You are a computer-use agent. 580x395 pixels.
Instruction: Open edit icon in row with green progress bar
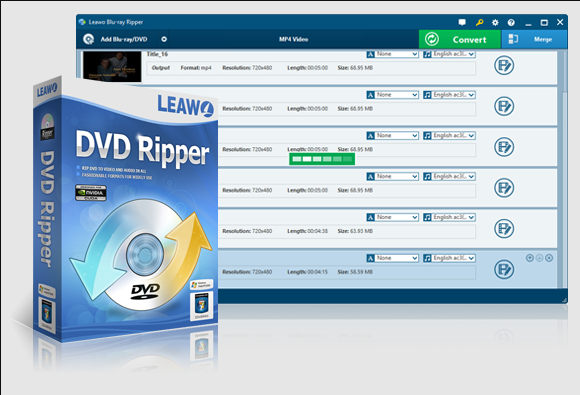[x=504, y=147]
